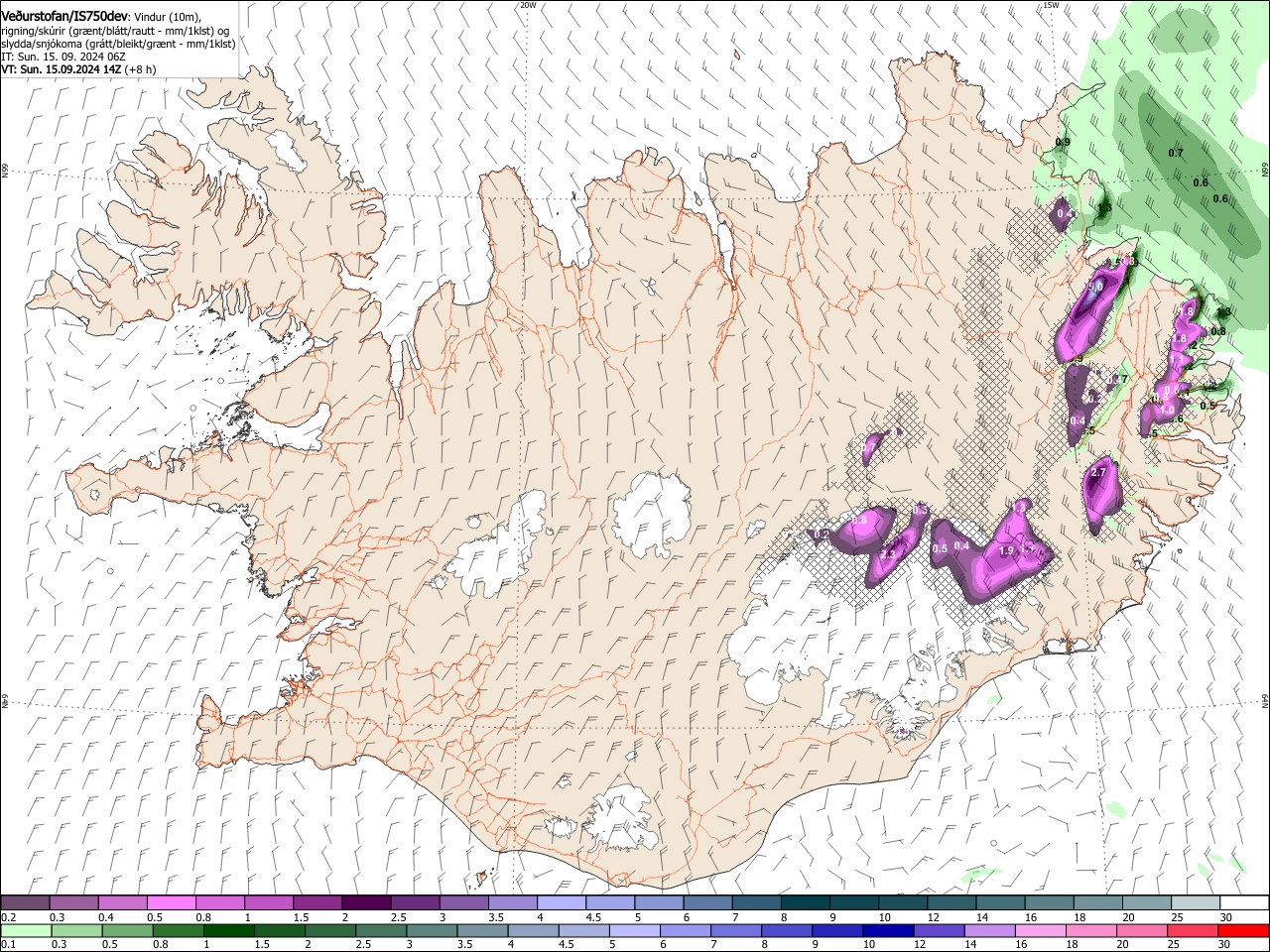Click the 3.5 label in the top legend row
Image resolution: width=1270 pixels, height=952 pixels.
(495, 917)
